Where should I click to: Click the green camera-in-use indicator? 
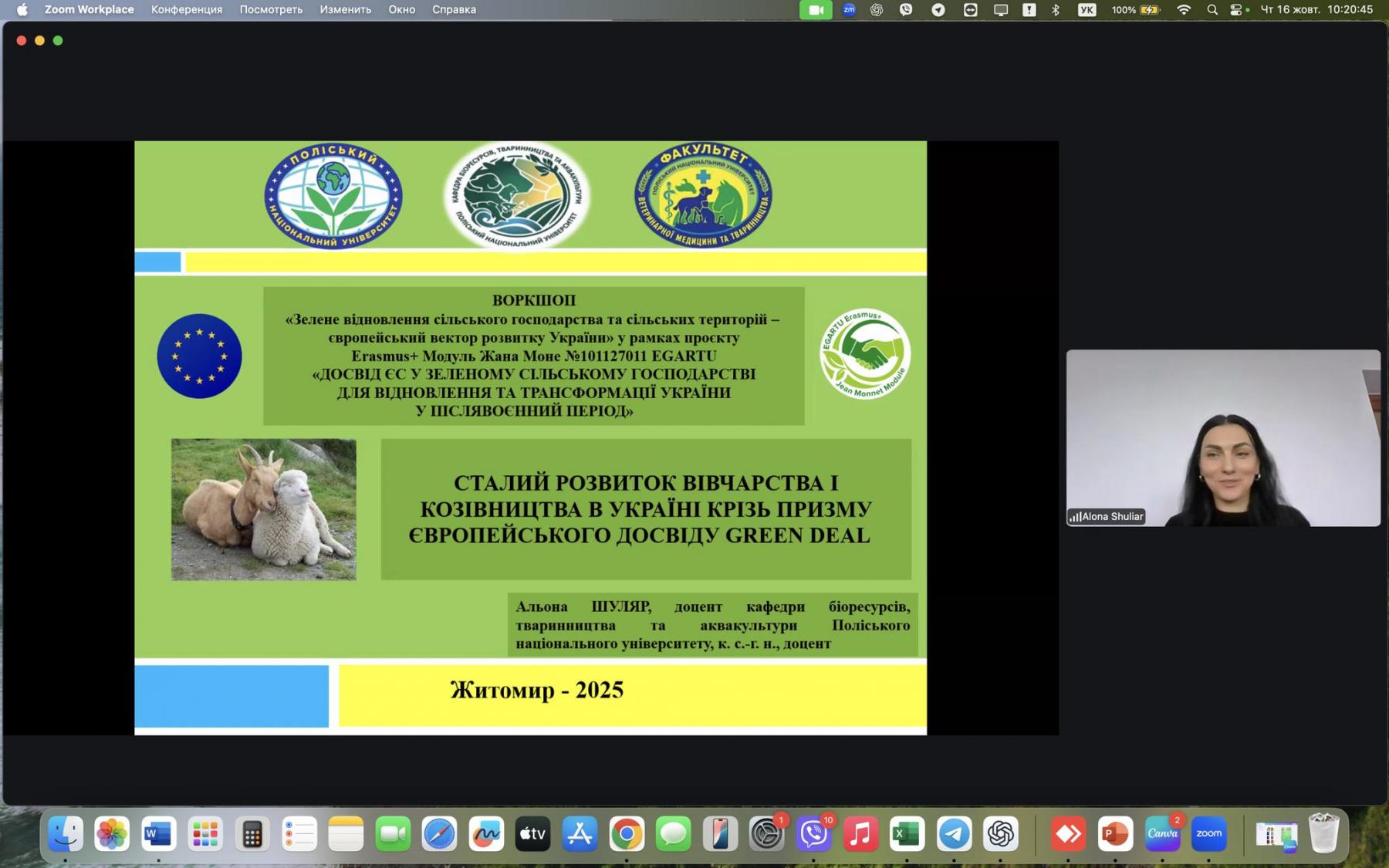coord(816,10)
